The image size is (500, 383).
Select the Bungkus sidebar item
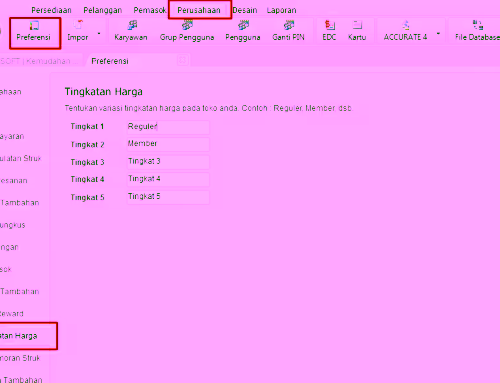[13, 225]
